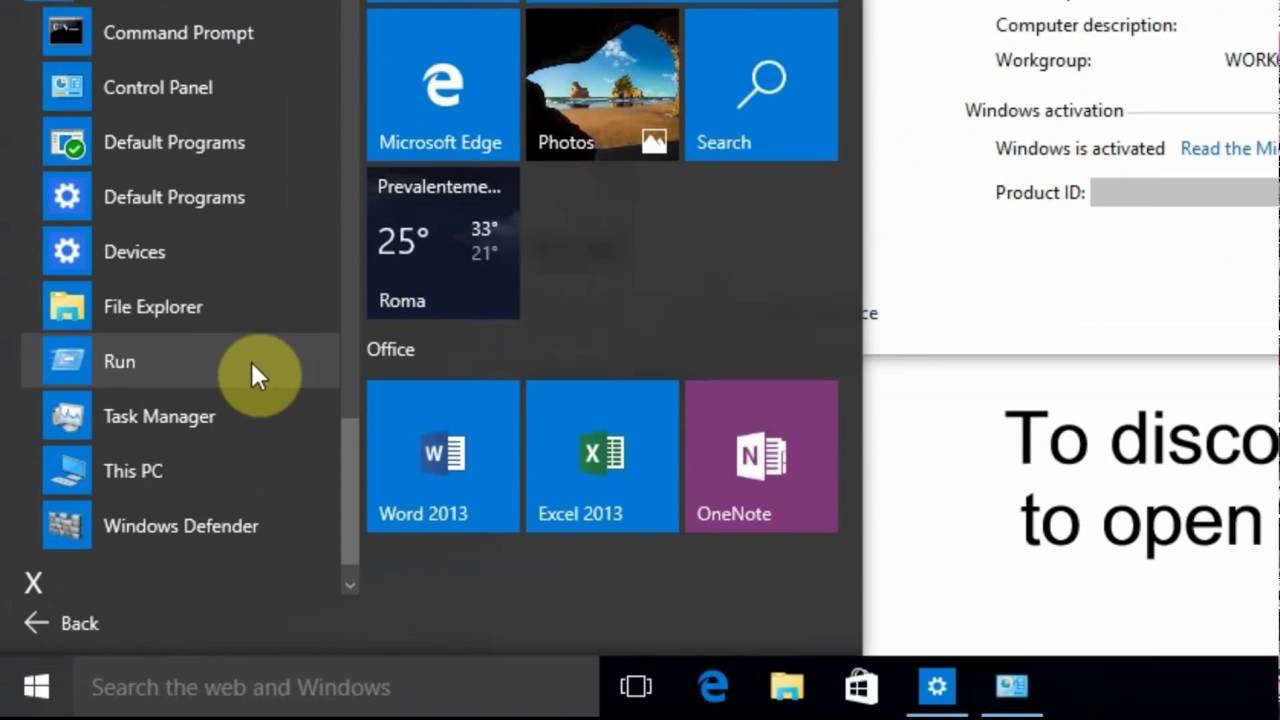The image size is (1280, 720).
Task: Switch to Control Panel window in taskbar
Action: (x=1012, y=687)
